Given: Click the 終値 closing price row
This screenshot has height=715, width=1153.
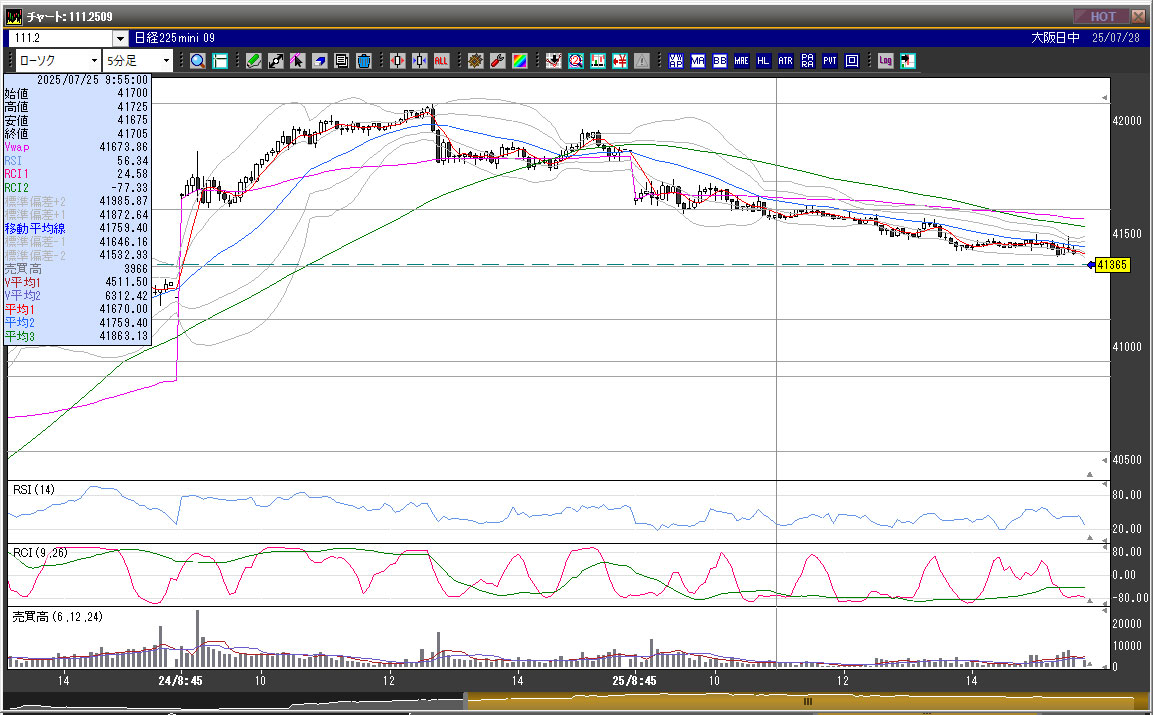Looking at the screenshot, I should pyautogui.click(x=76, y=134).
